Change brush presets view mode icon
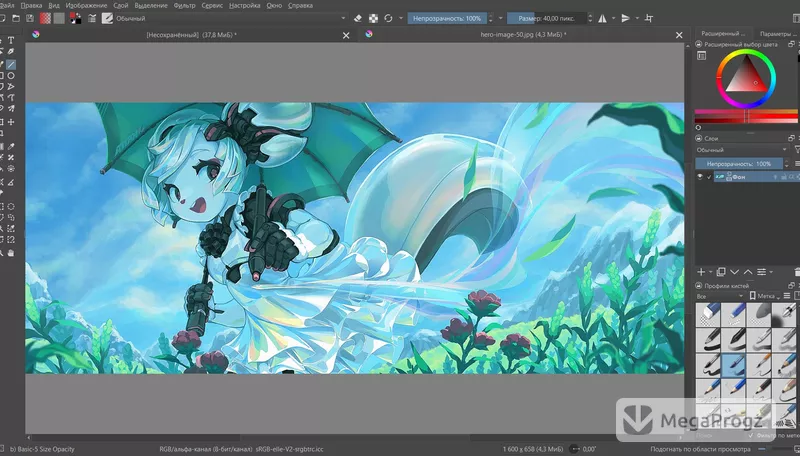This screenshot has width=800, height=456. pos(787,296)
